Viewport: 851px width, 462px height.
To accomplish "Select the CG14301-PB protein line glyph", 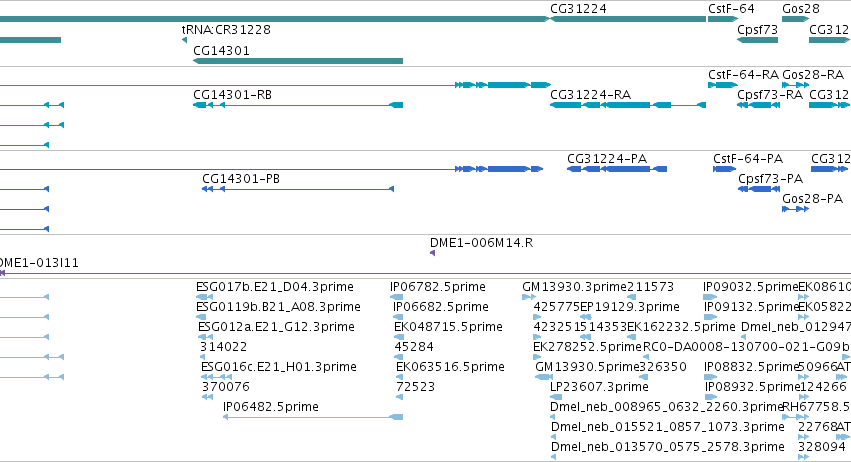I will [x=298, y=189].
